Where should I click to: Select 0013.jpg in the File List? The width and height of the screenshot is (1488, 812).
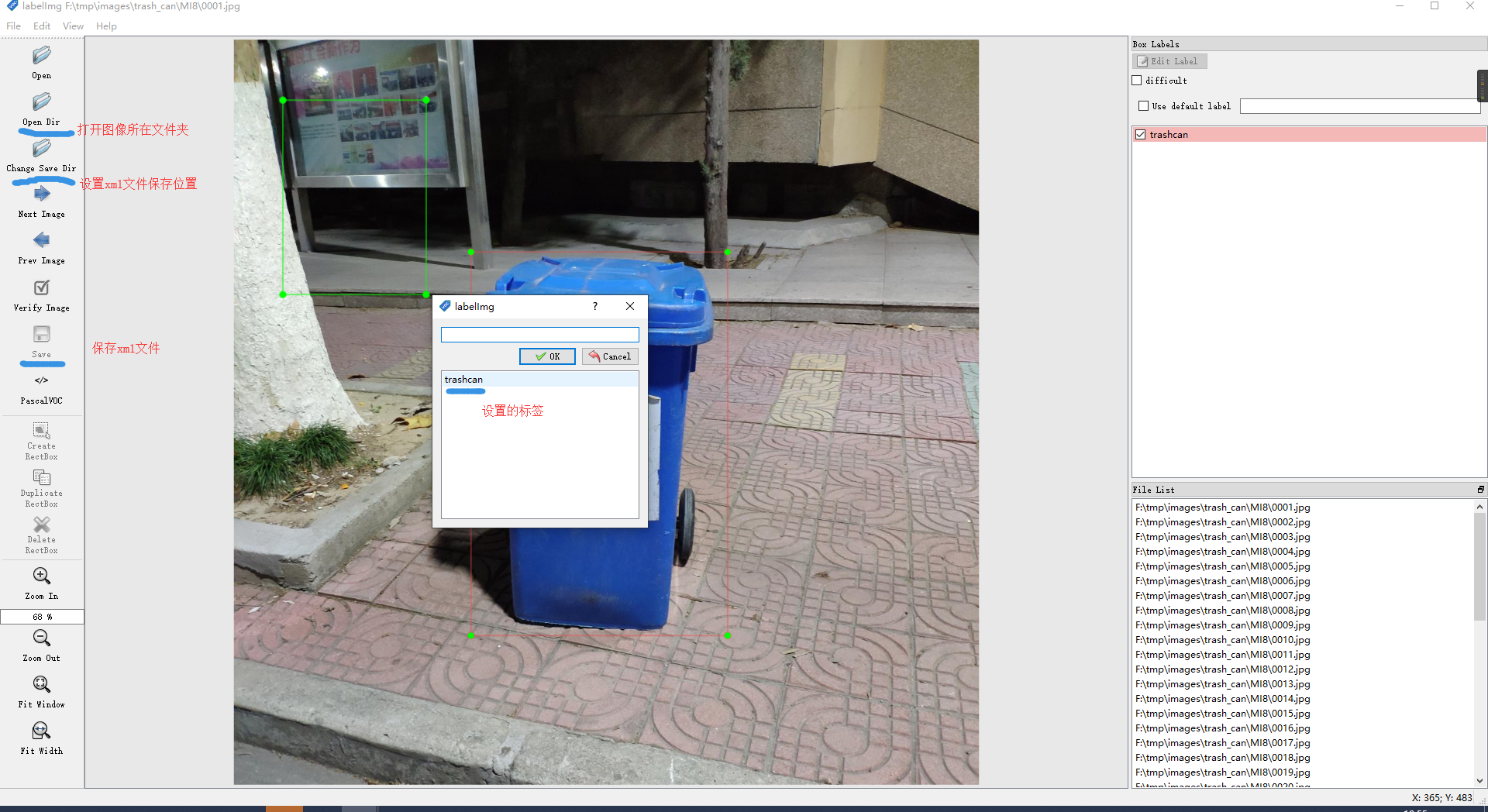(1223, 684)
